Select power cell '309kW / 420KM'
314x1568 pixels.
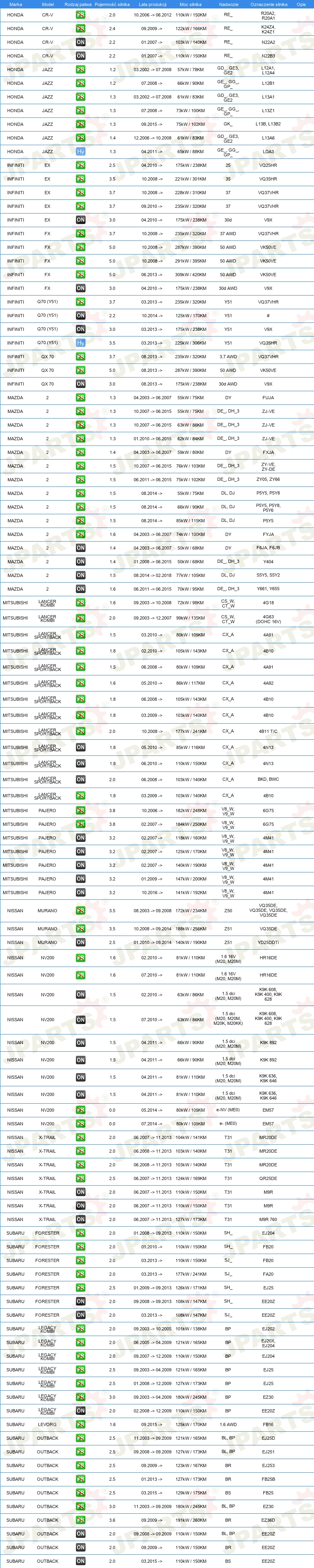tap(191, 275)
